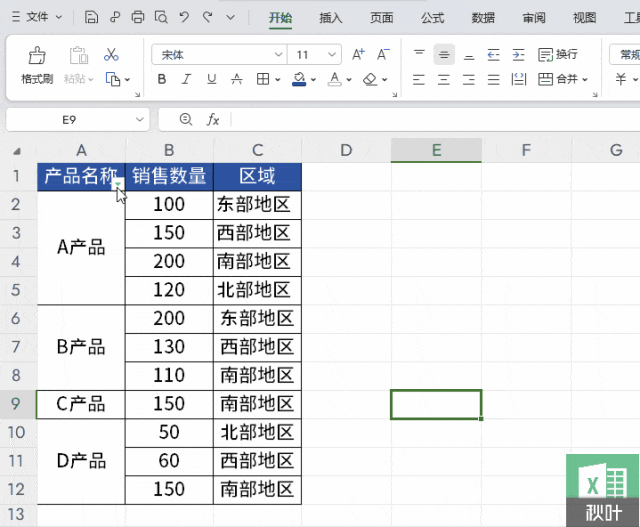
Task: Click the Clear eraser icon
Action: pos(370,79)
